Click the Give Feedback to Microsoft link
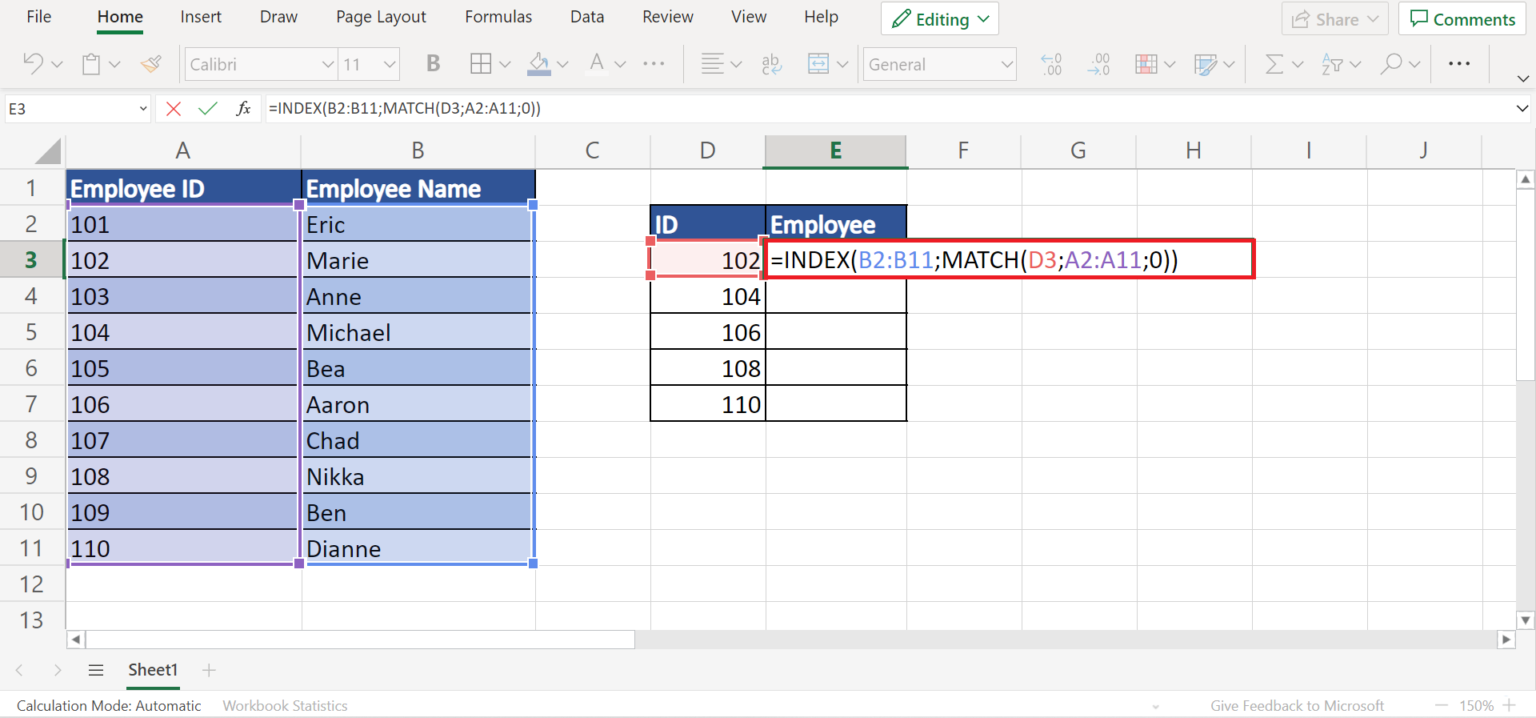The height and width of the screenshot is (718, 1536). tap(1296, 705)
